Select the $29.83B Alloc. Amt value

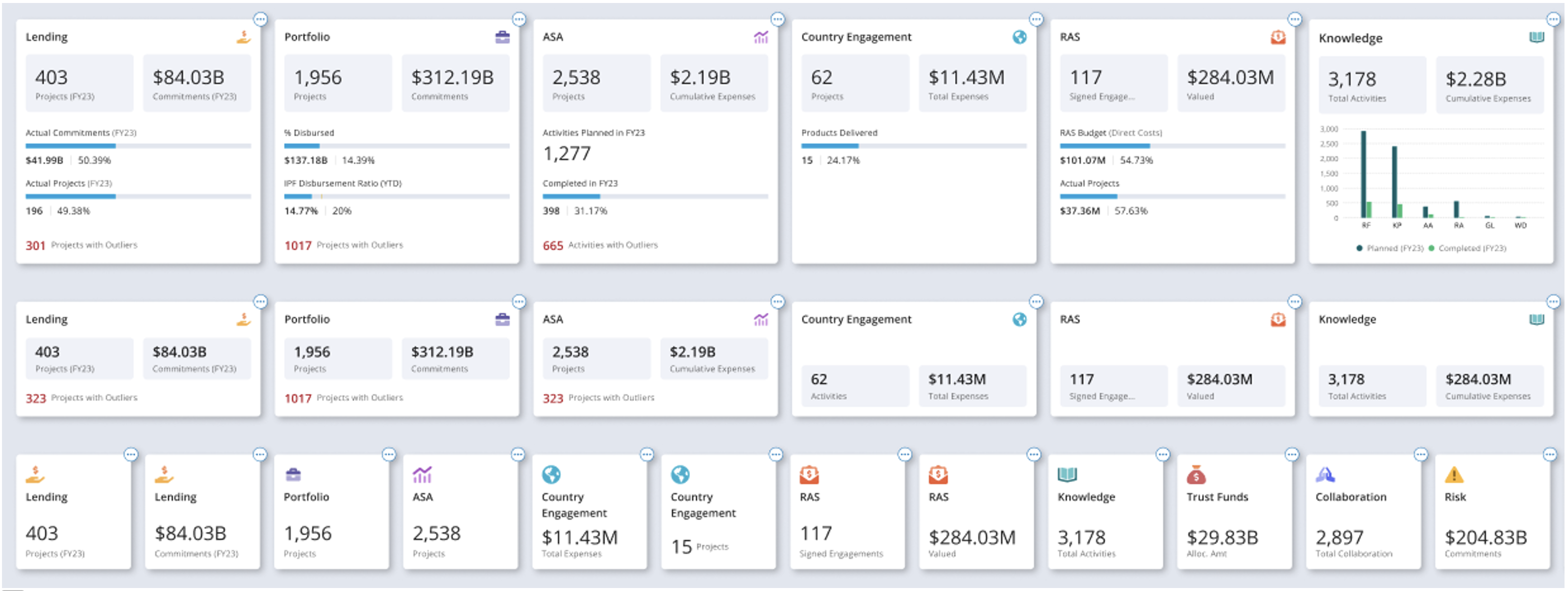point(1222,537)
